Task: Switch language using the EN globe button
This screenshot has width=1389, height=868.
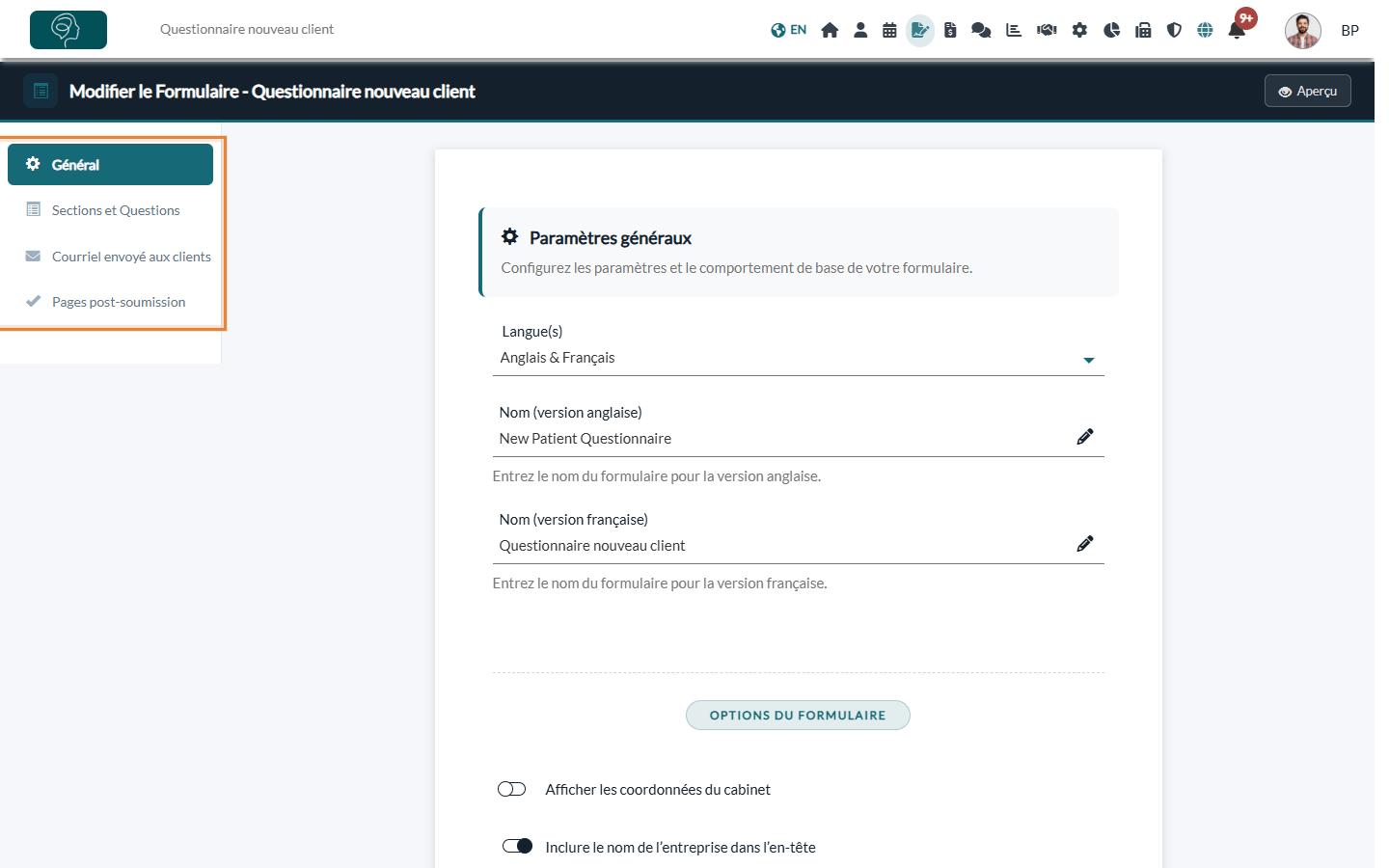Action: pos(788,30)
